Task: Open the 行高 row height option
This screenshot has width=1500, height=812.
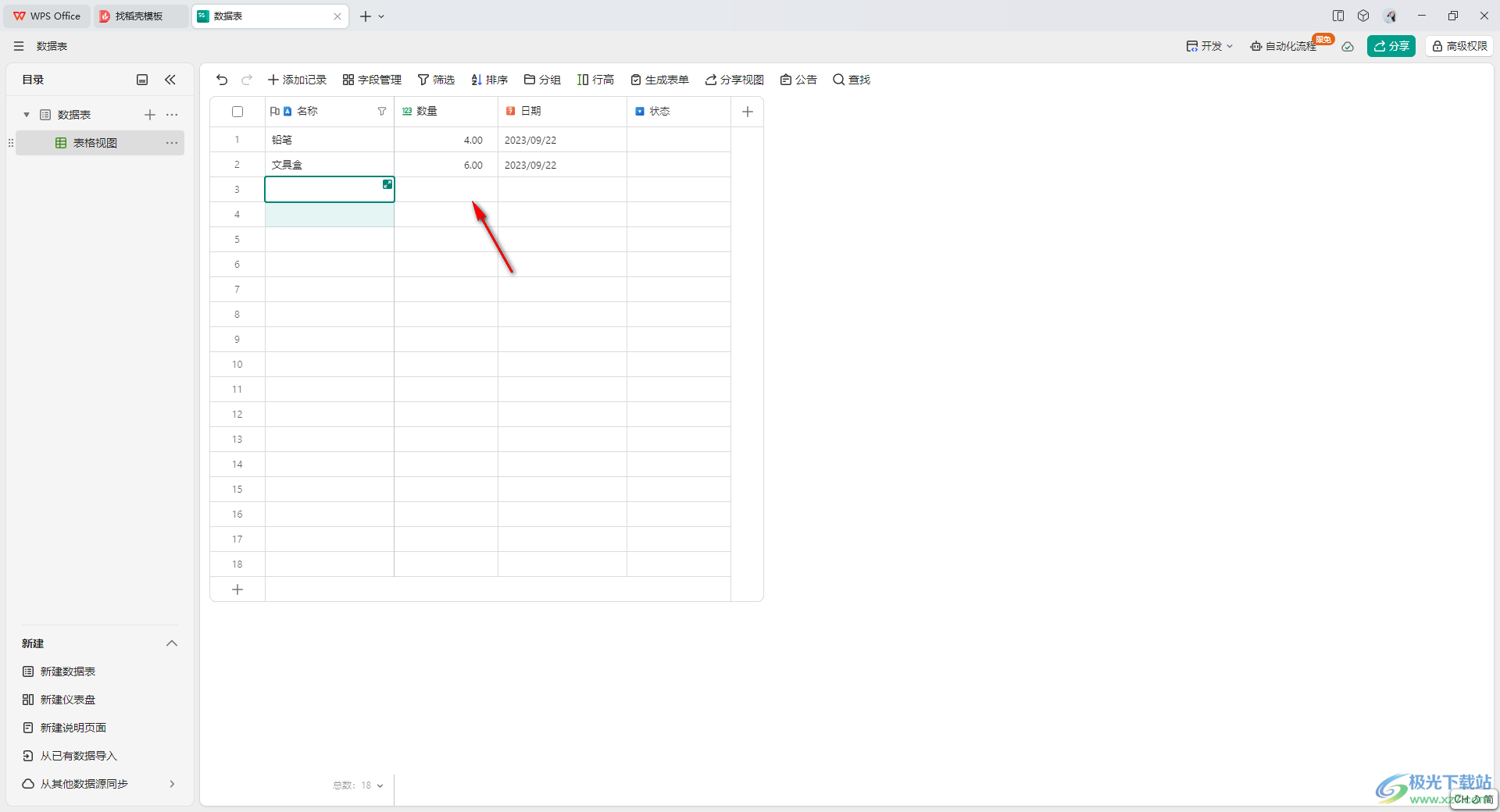Action: (595, 80)
